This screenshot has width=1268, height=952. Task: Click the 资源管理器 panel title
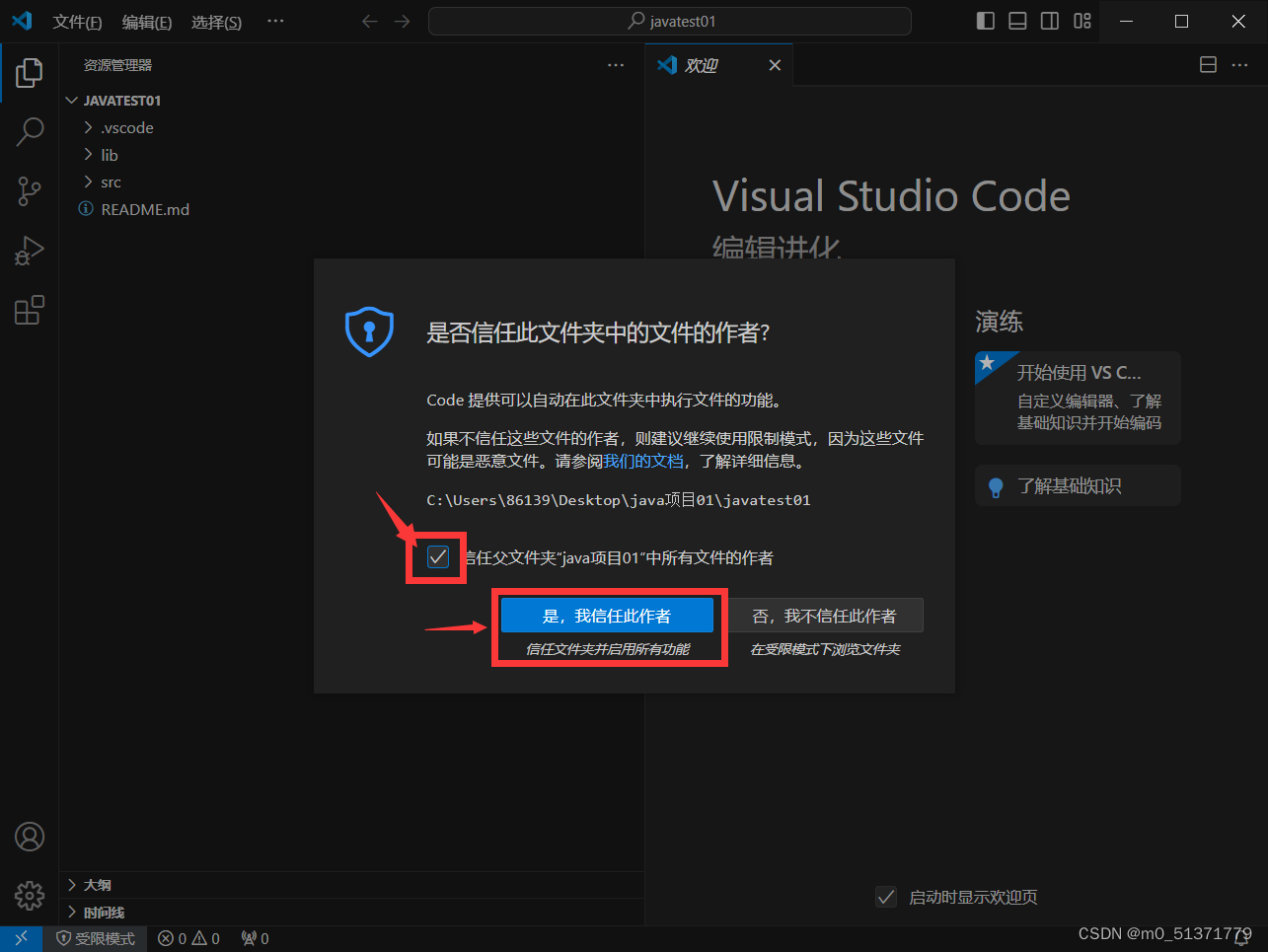point(117,65)
